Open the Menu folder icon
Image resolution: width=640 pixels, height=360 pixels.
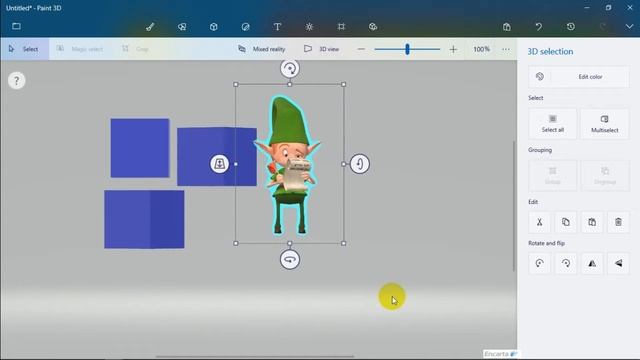tap(16, 26)
